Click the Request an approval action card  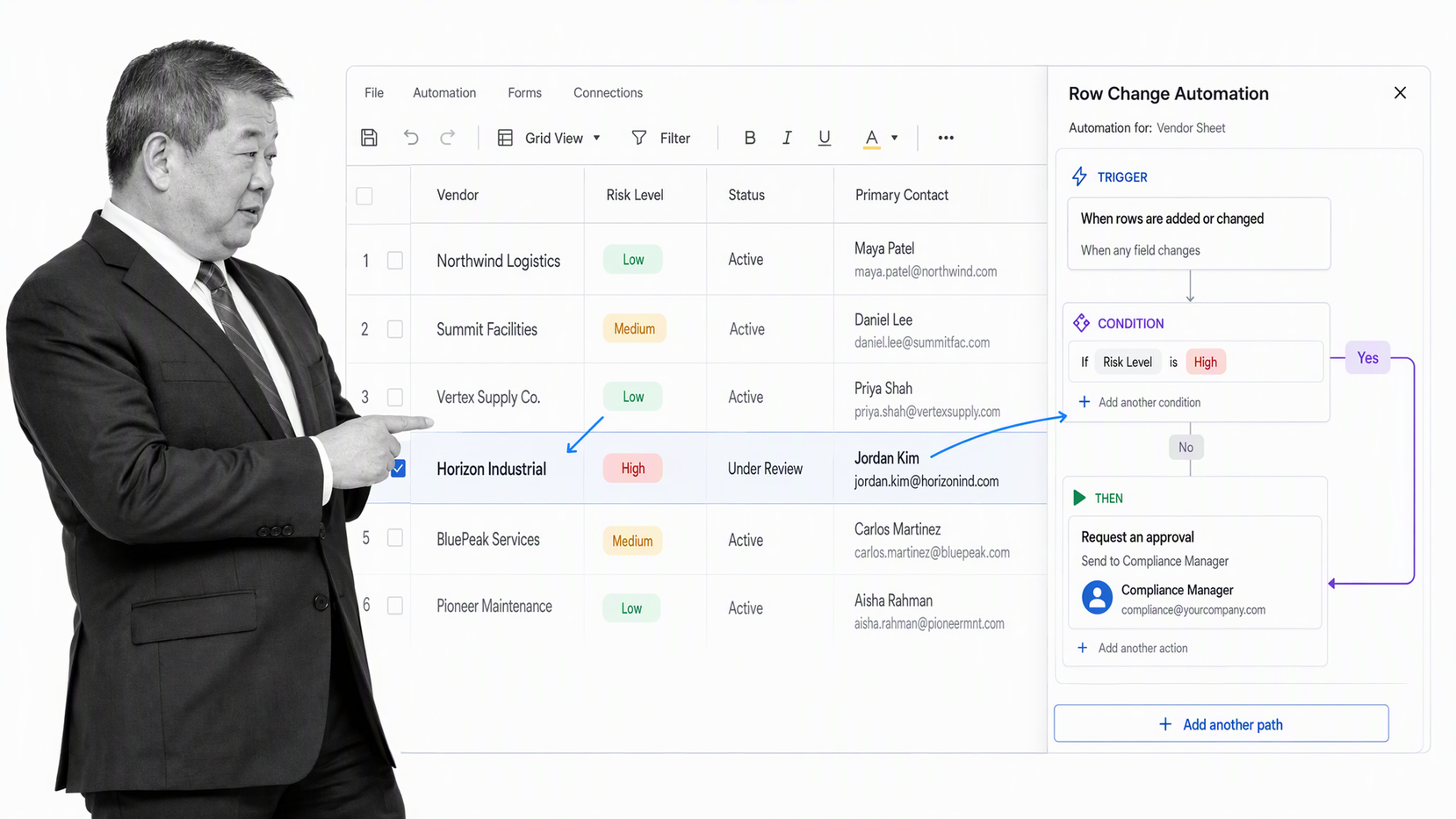click(x=1194, y=572)
